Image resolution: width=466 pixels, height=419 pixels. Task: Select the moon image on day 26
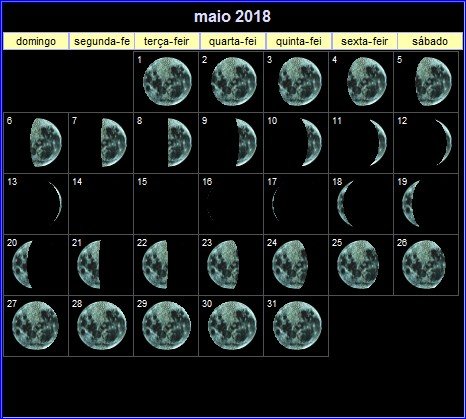(x=424, y=264)
